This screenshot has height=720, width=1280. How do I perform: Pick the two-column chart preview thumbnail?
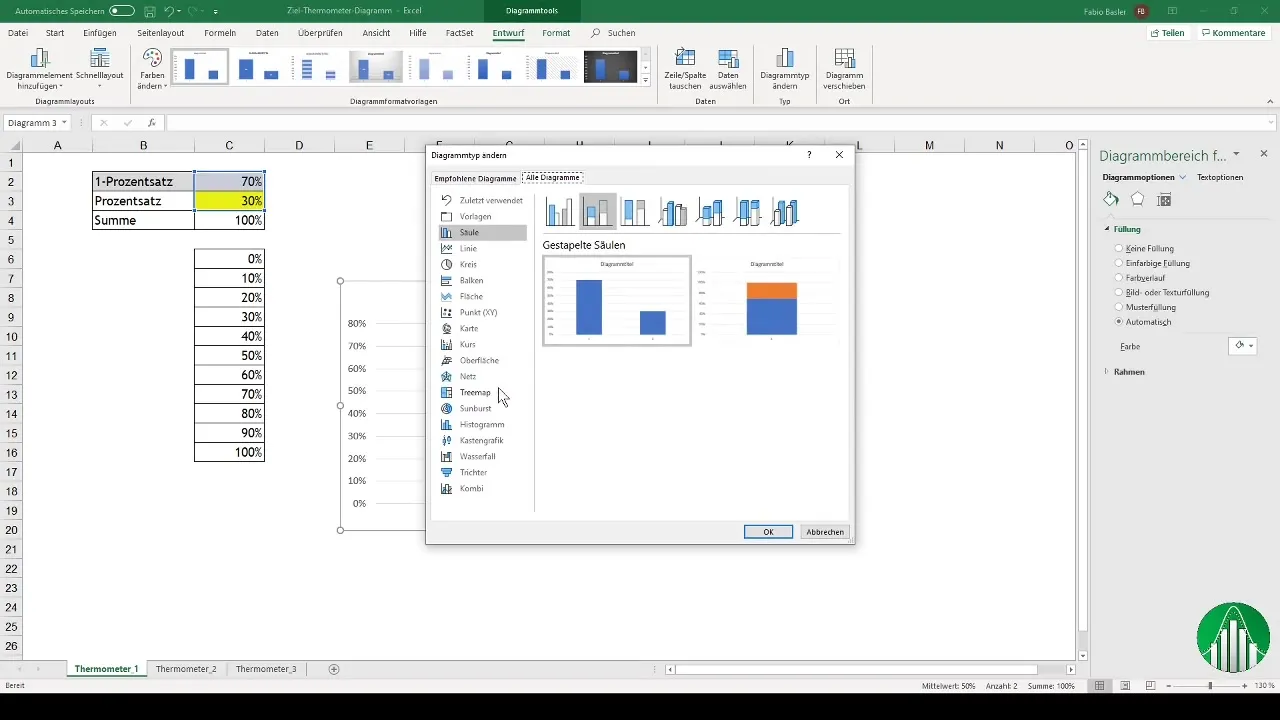pyautogui.click(x=617, y=301)
